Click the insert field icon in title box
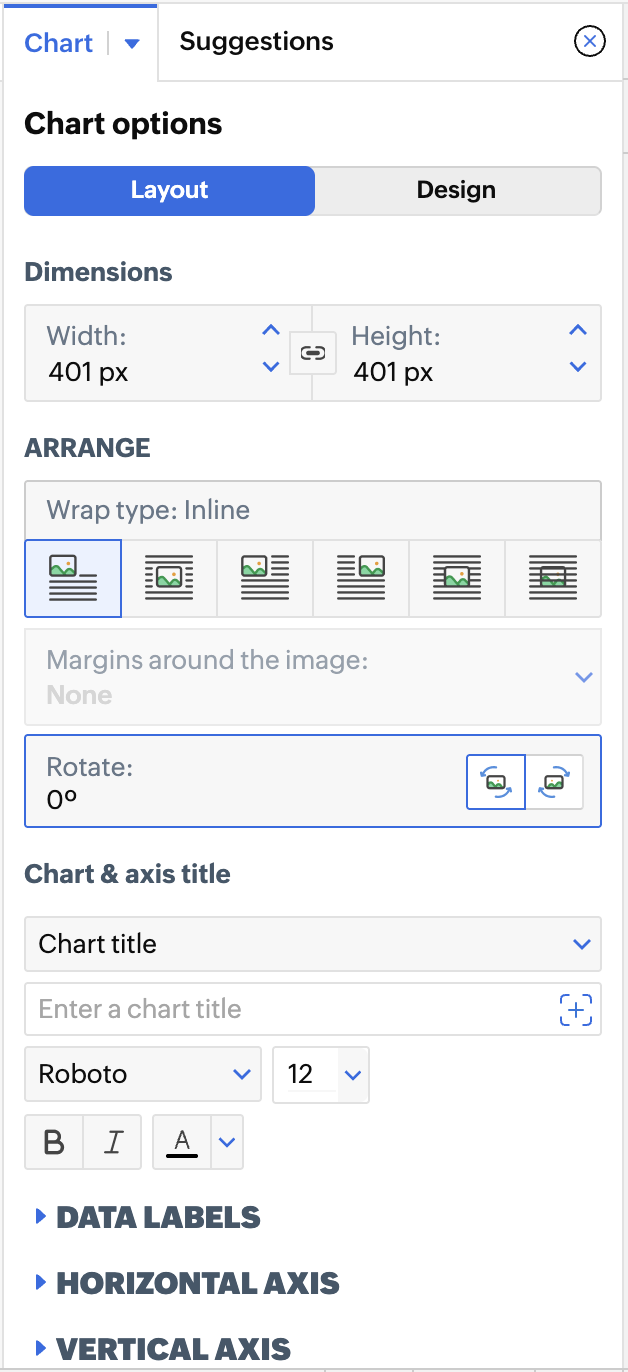 point(576,1009)
